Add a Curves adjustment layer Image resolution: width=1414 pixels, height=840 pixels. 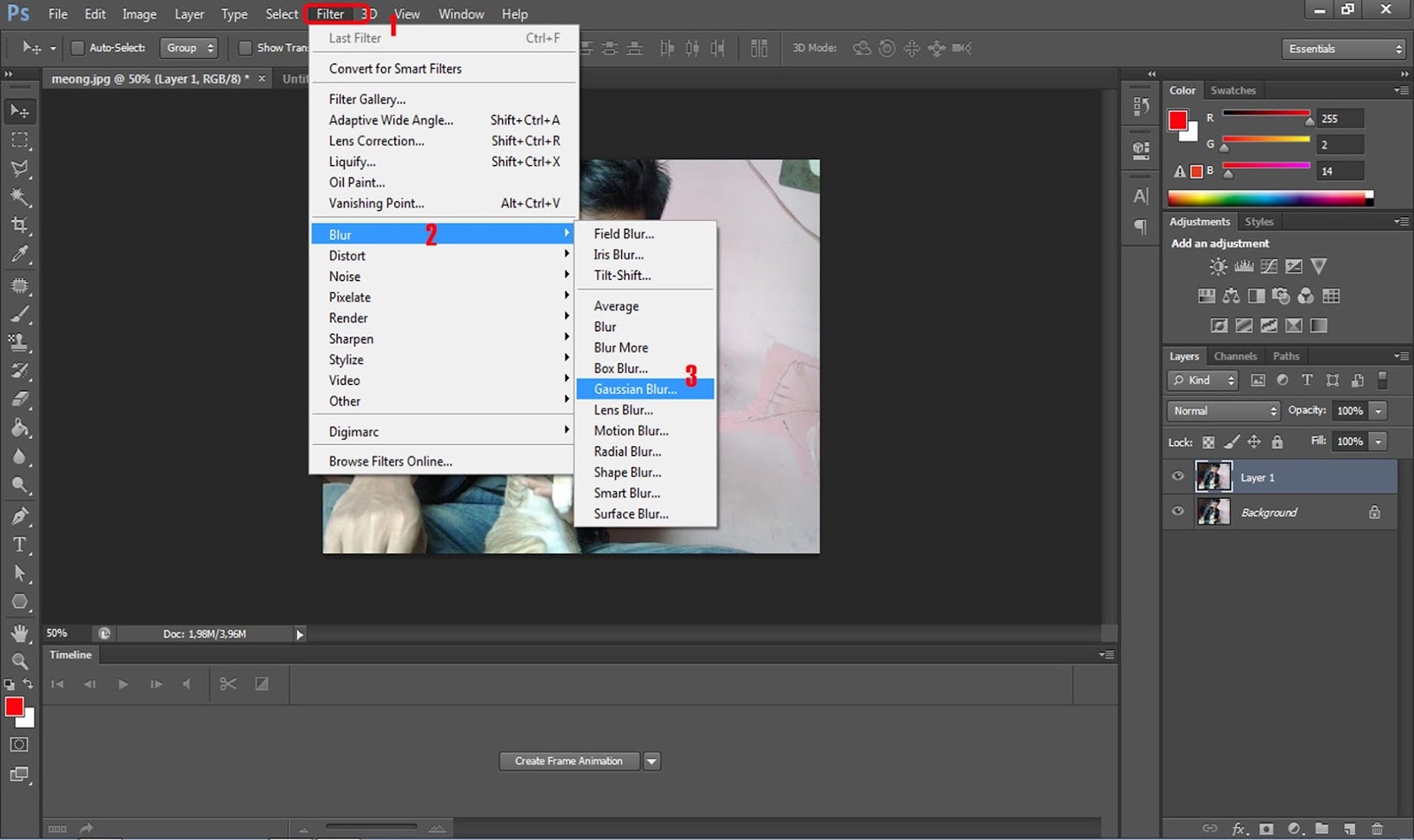click(x=1269, y=266)
